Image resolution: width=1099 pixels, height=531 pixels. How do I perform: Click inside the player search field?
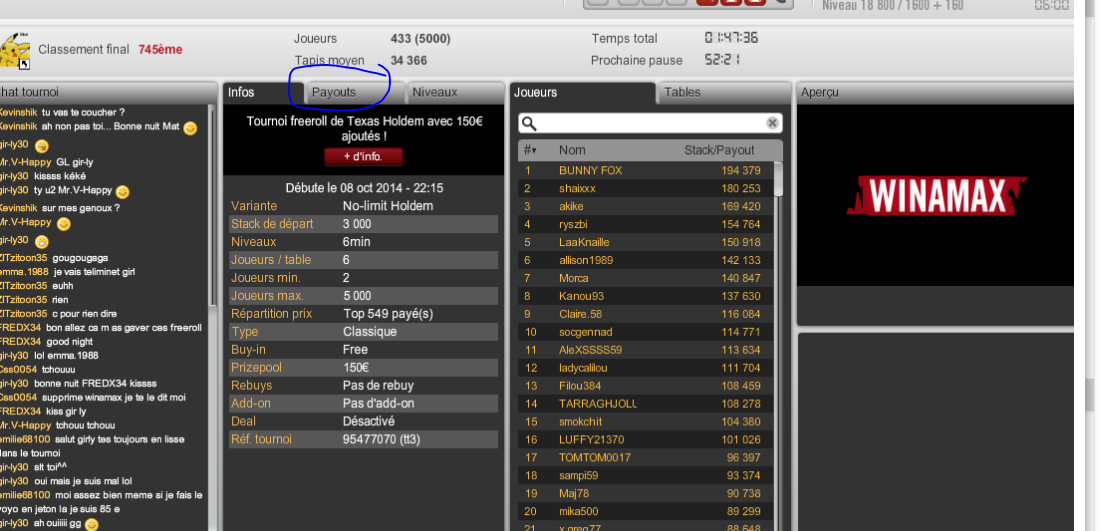(650, 123)
